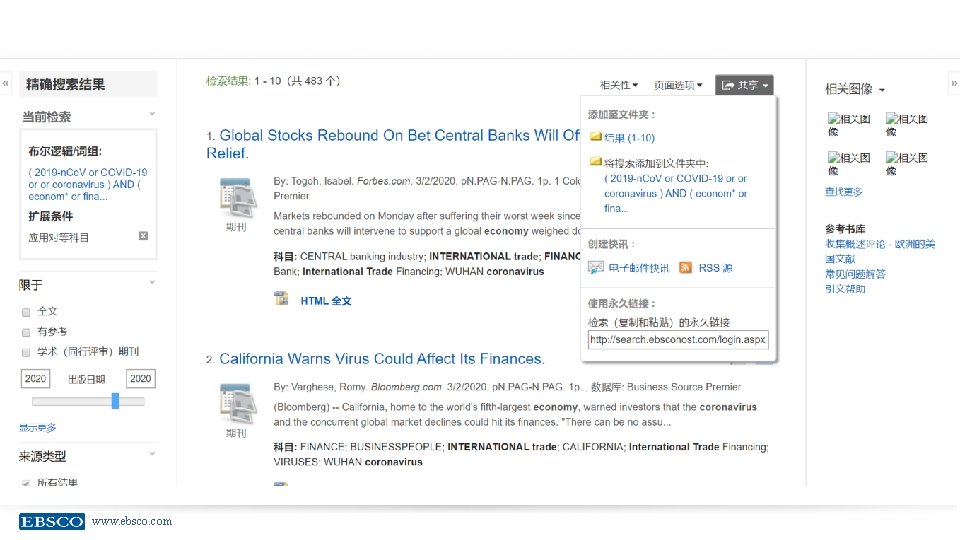Click the RSS feed orange icon
Viewport: 960px width, 540px height.
(x=686, y=268)
